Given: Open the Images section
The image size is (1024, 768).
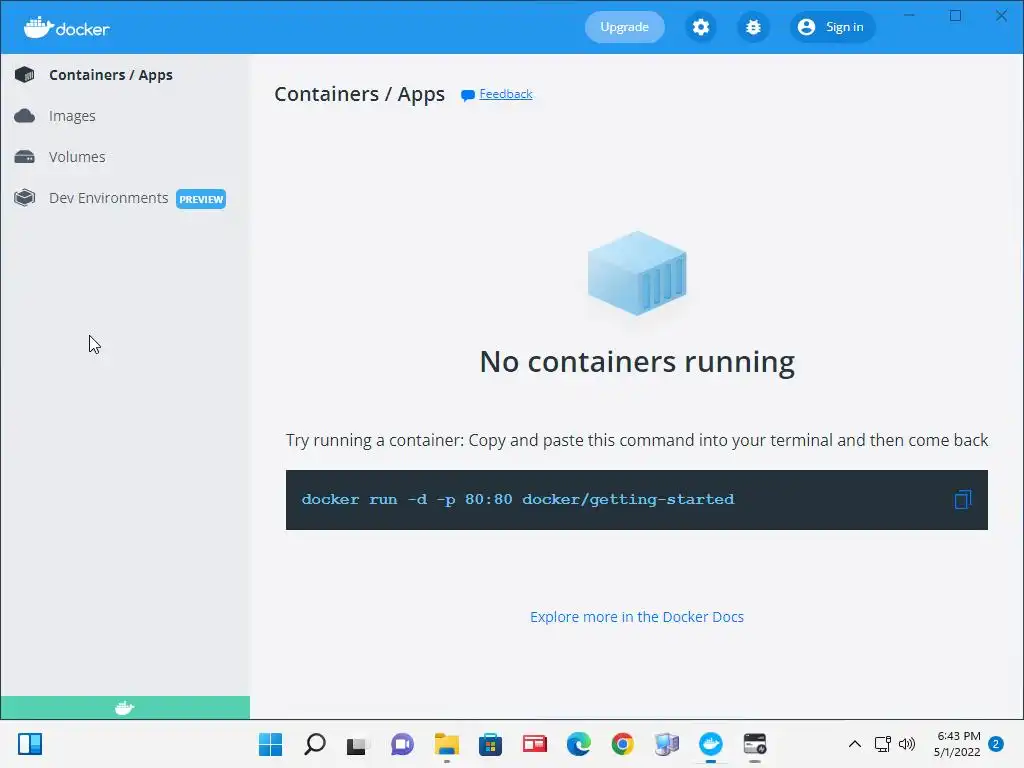Looking at the screenshot, I should click(x=72, y=116).
